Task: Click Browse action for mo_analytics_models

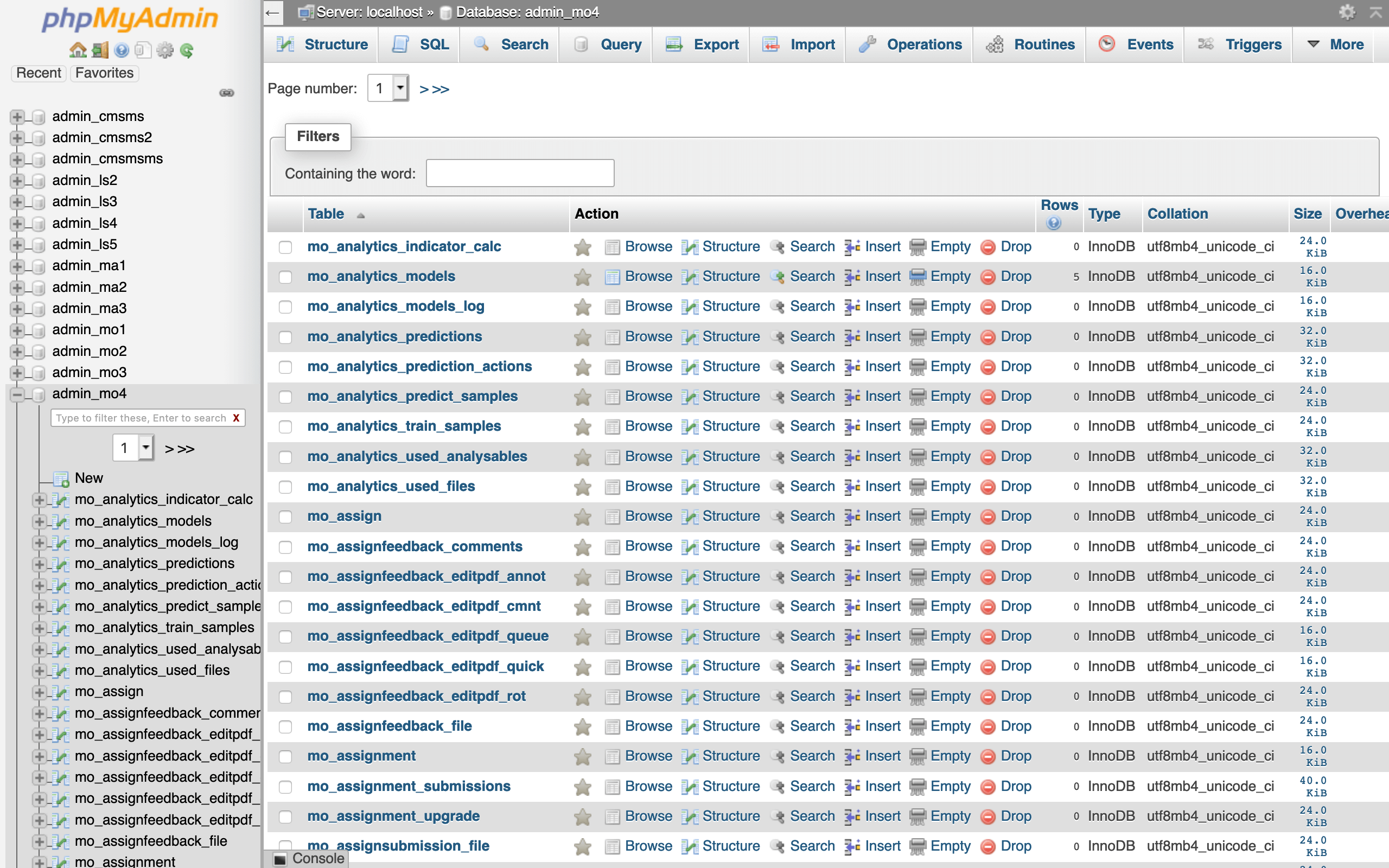Action: click(x=647, y=276)
